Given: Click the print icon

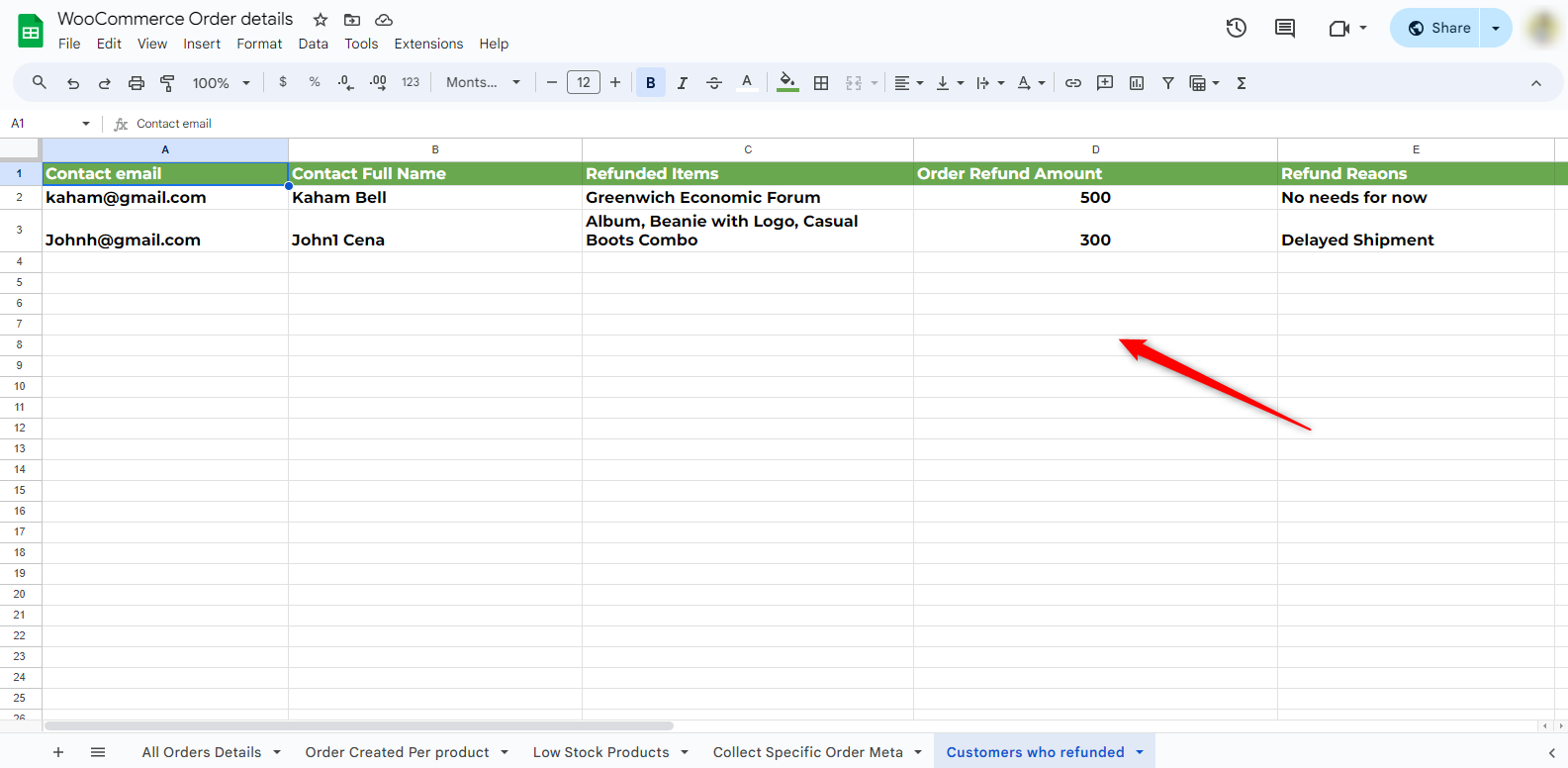Looking at the screenshot, I should [137, 83].
